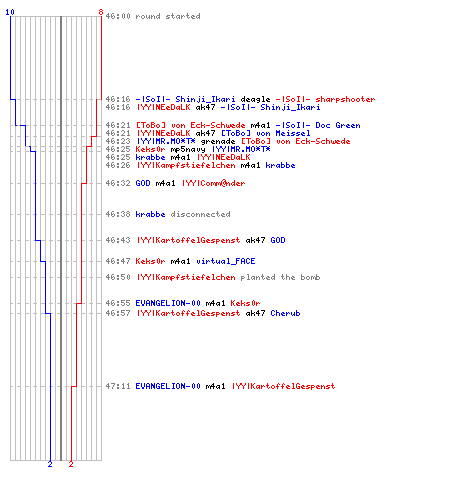Select EVANGELION-00 at 46:55

(x=168, y=303)
